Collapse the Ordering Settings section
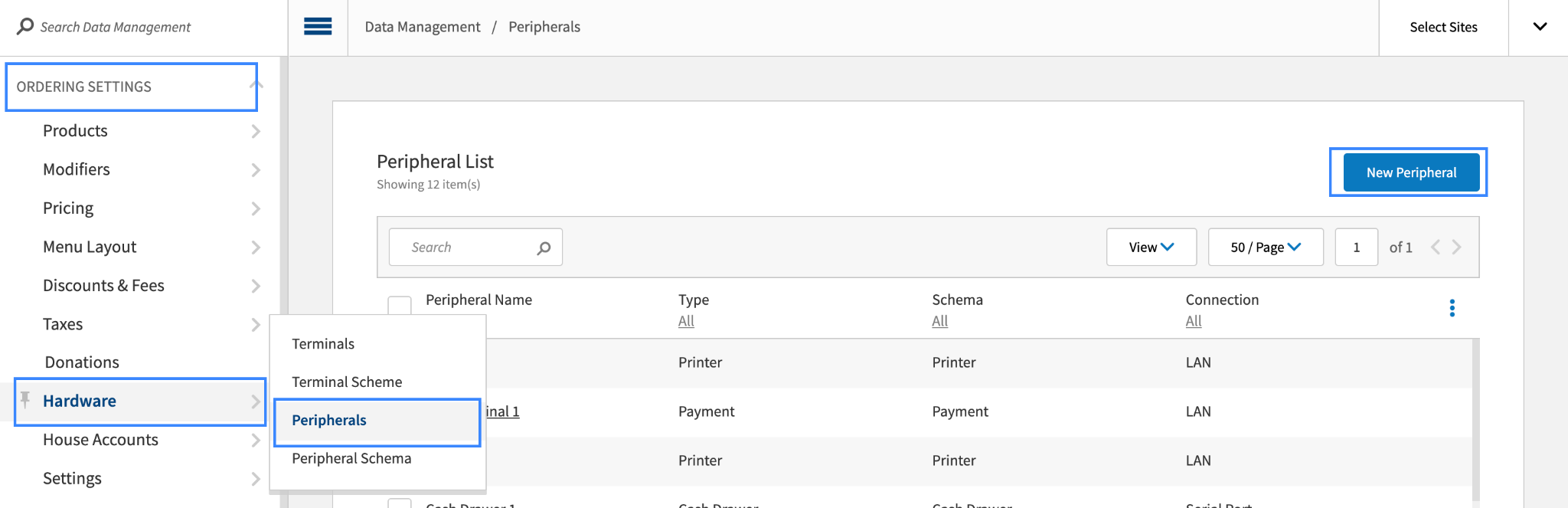The width and height of the screenshot is (1568, 508). pos(256,86)
